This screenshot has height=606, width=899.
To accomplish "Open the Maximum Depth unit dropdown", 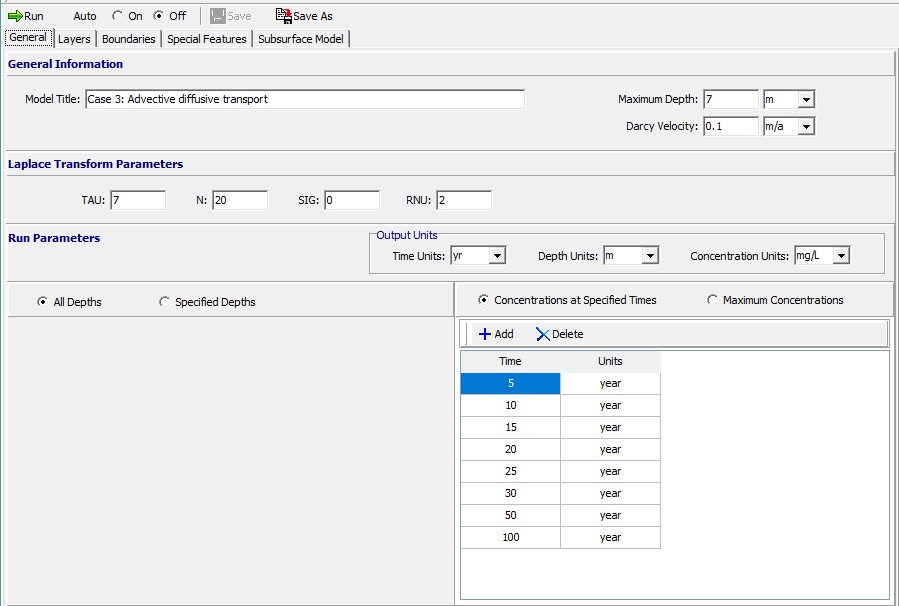I will coord(806,99).
